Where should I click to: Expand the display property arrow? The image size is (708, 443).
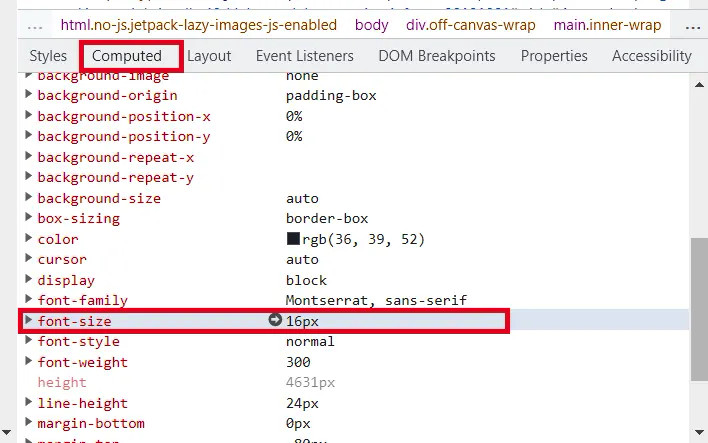point(28,280)
